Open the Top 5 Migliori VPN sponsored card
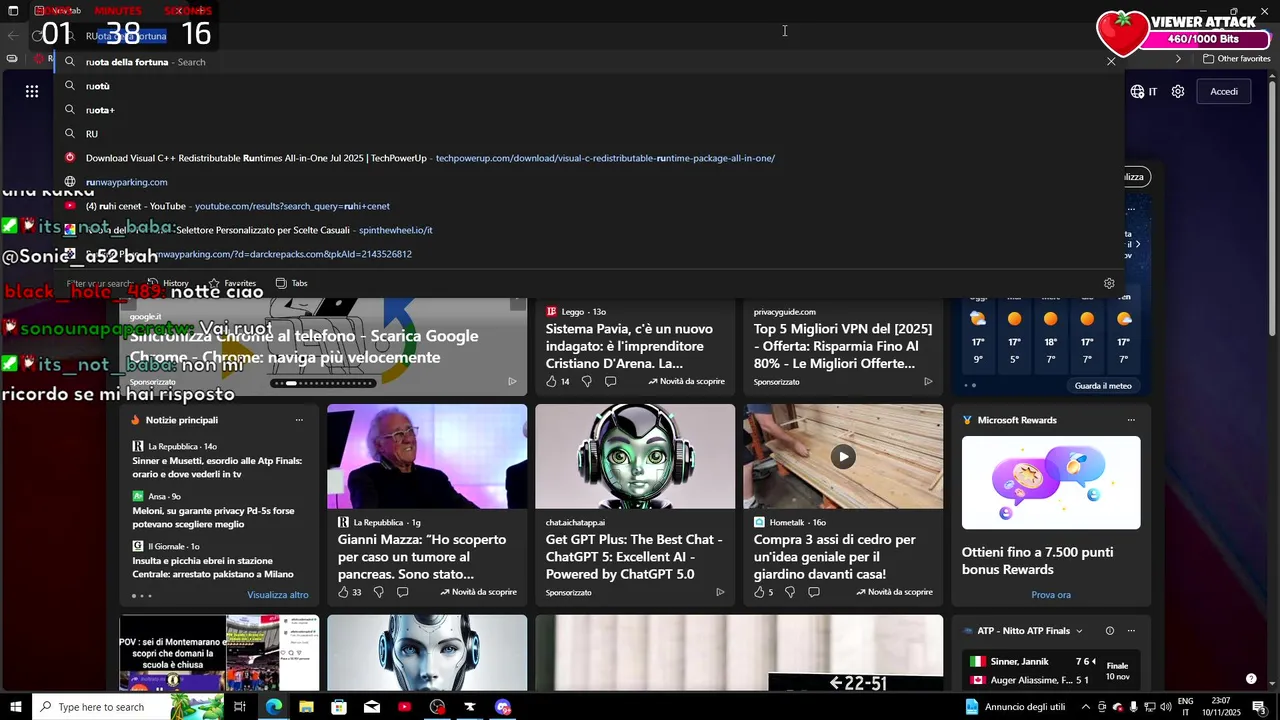1280x720 pixels. point(843,346)
